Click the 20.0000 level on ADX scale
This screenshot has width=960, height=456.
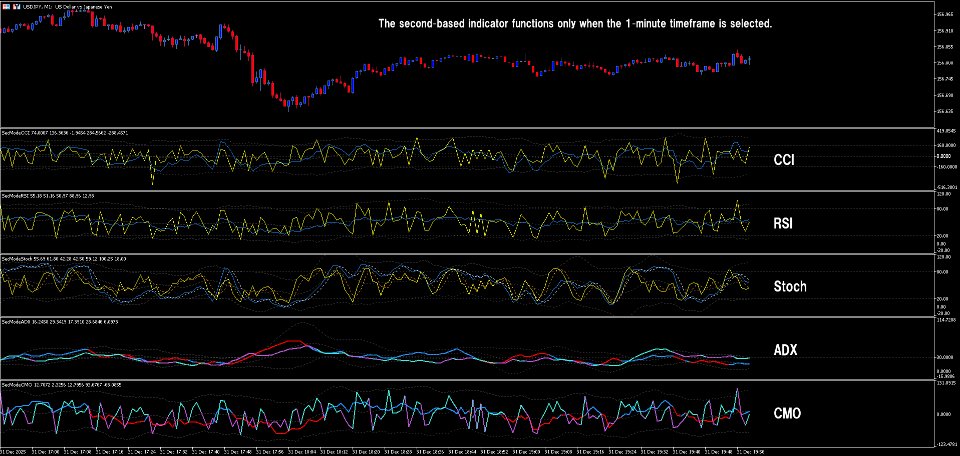[x=947, y=357]
